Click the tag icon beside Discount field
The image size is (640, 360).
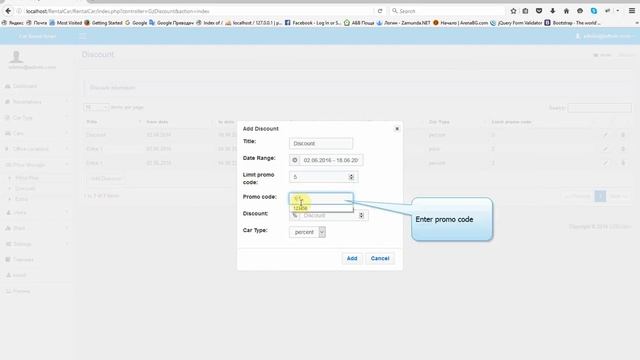point(295,215)
